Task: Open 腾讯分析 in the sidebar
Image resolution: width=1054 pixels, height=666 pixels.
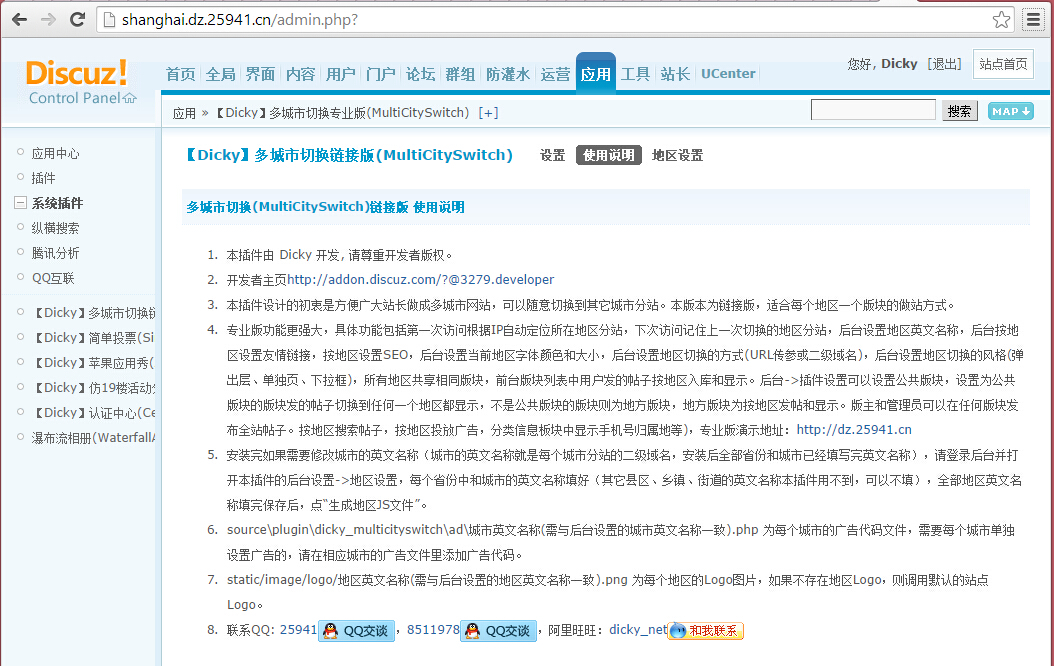Action: (55, 253)
